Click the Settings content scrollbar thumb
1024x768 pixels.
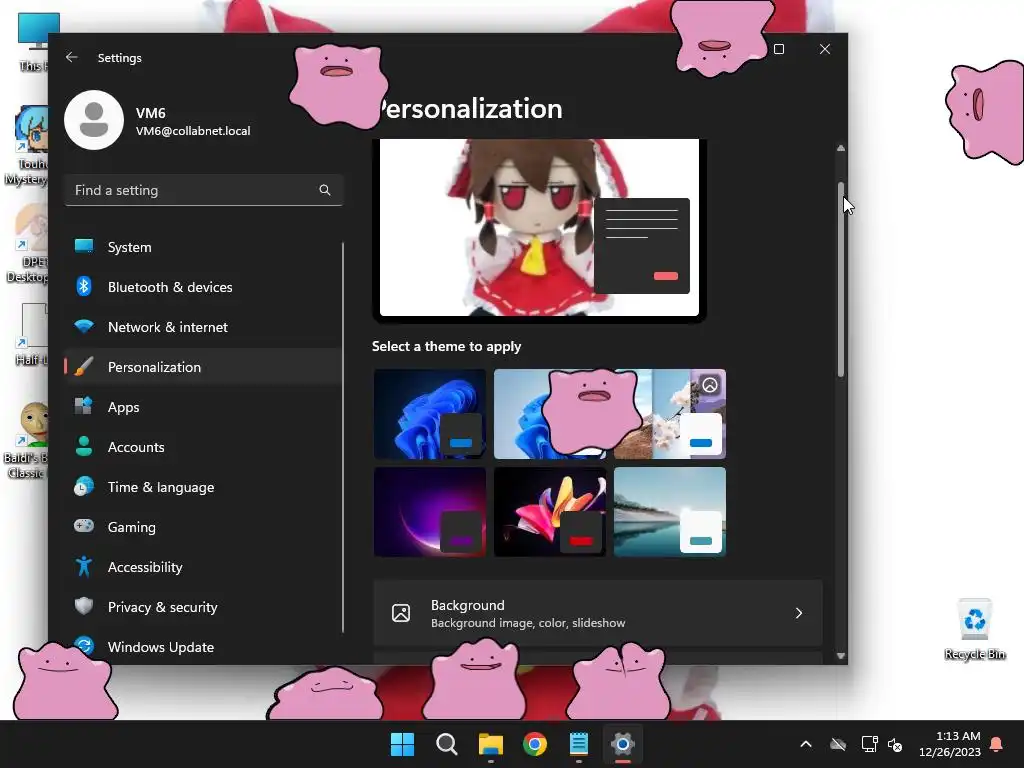pyautogui.click(x=841, y=280)
